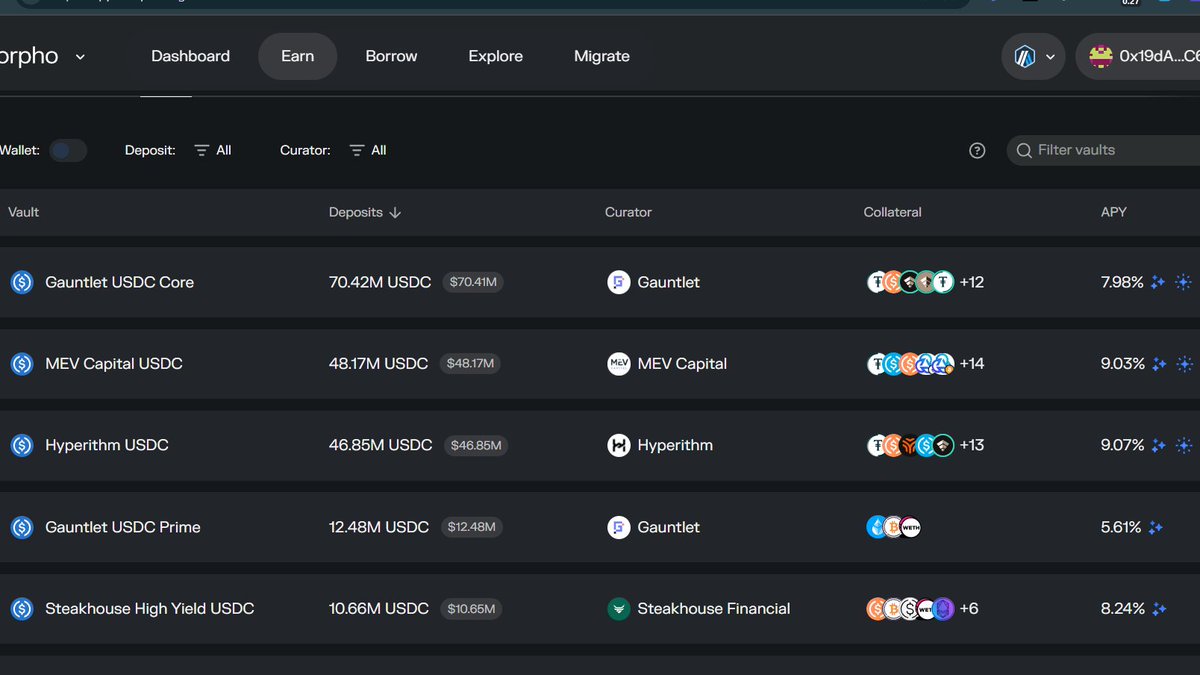The image size is (1200, 675).
Task: Click the rewards sparkle icon beside 9.03% APY
Action: point(1159,364)
